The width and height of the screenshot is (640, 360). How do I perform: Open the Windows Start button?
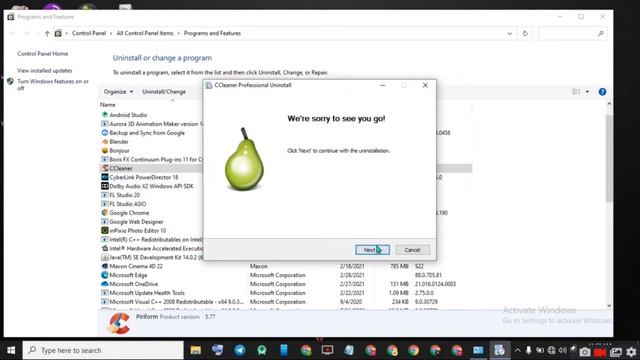pyautogui.click(x=11, y=350)
